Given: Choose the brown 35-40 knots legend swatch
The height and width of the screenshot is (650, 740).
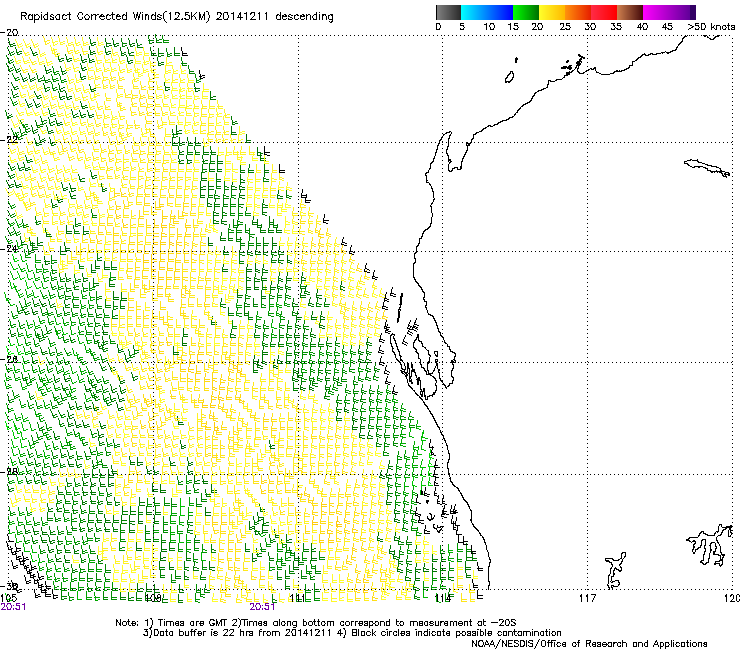Looking at the screenshot, I should point(630,12).
